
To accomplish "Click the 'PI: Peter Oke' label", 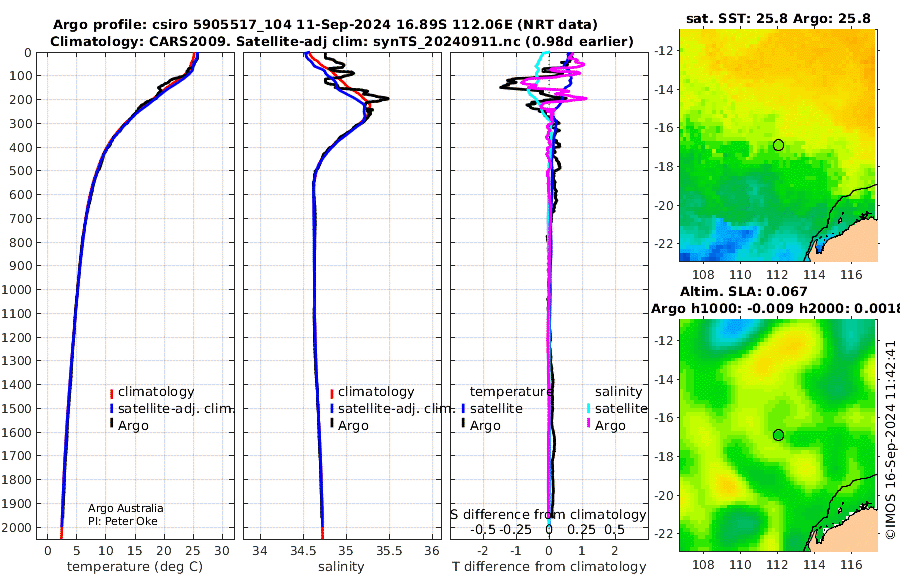I will point(123,521).
